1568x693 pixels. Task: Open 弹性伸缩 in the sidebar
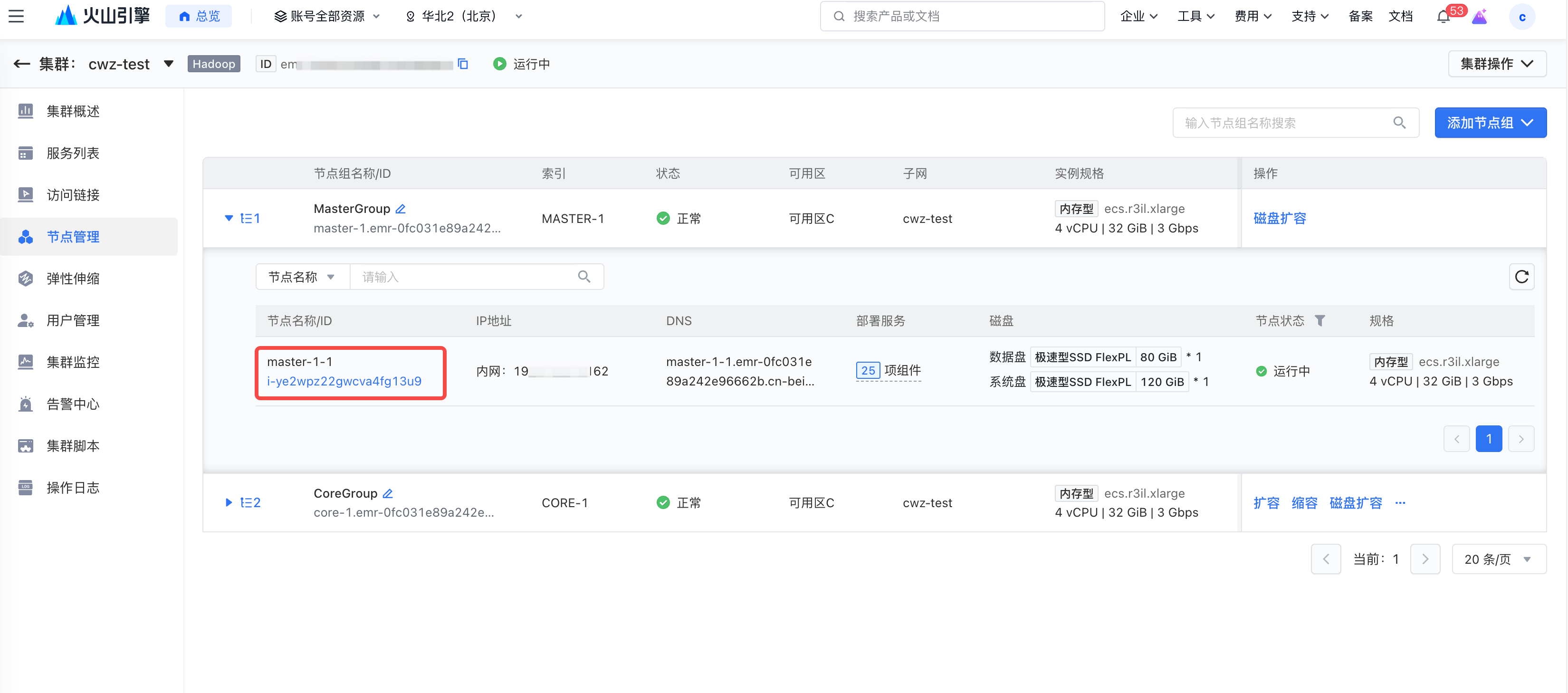[73, 279]
